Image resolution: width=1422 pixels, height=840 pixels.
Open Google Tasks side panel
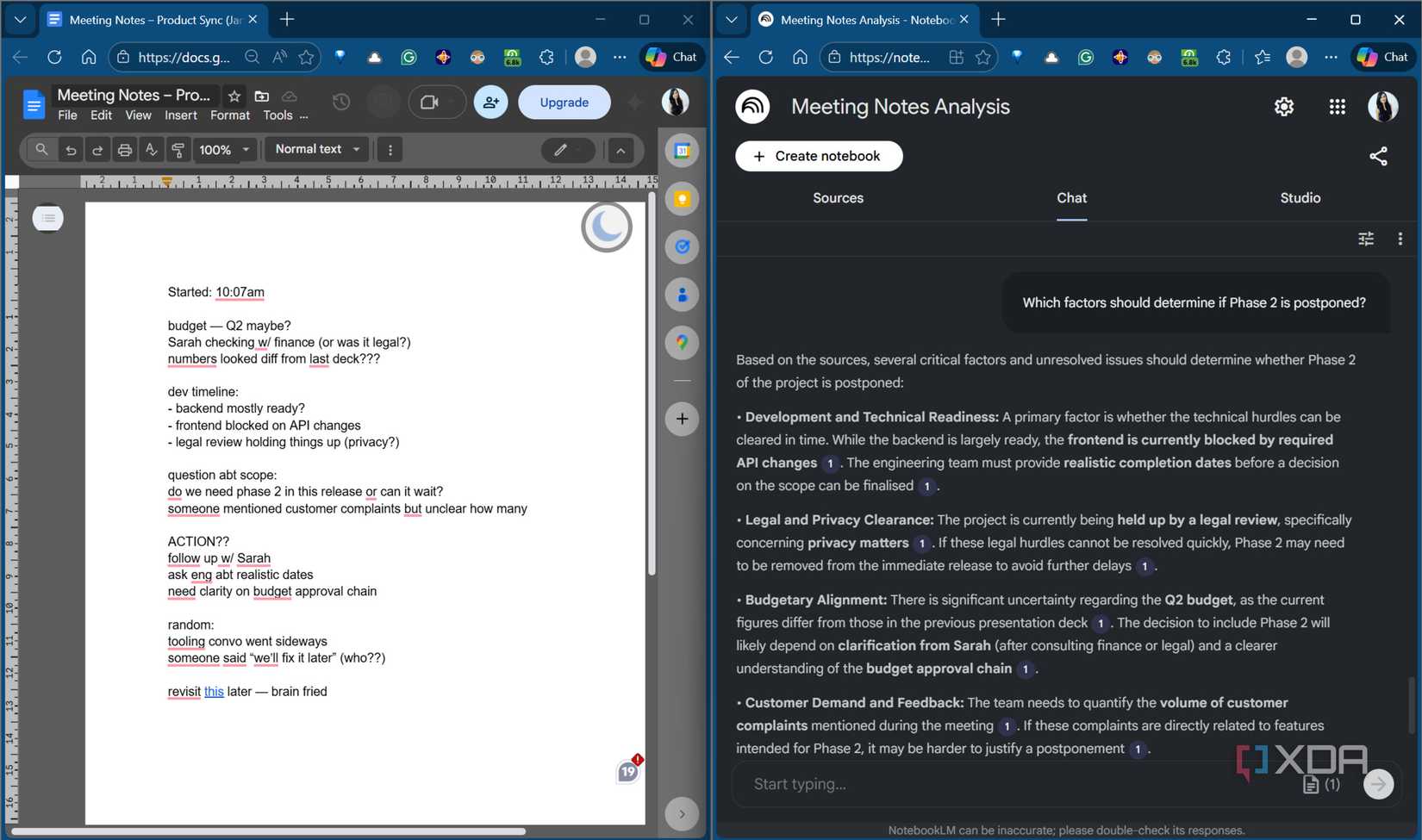coord(682,246)
